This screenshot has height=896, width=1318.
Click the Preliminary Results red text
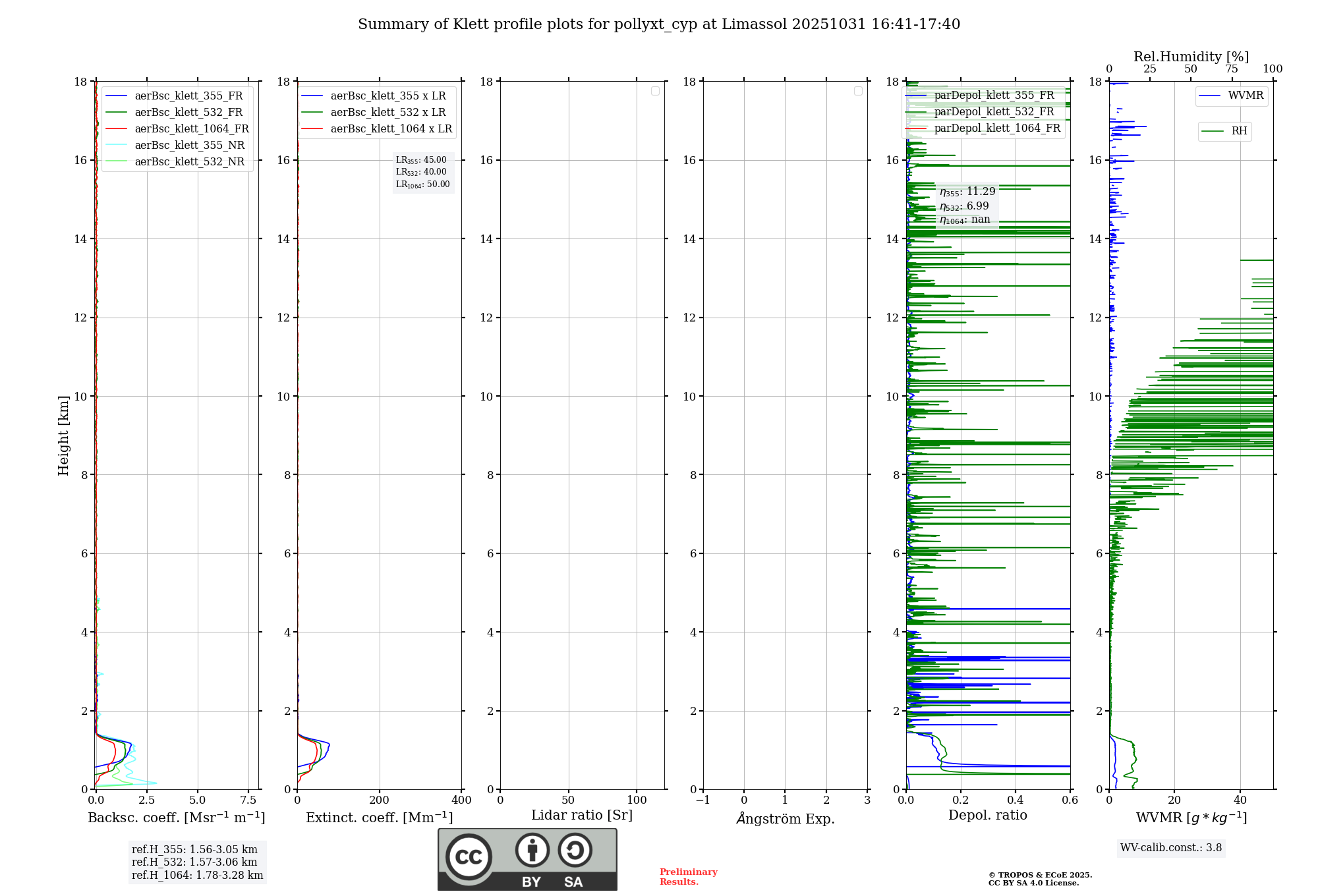coord(688,877)
